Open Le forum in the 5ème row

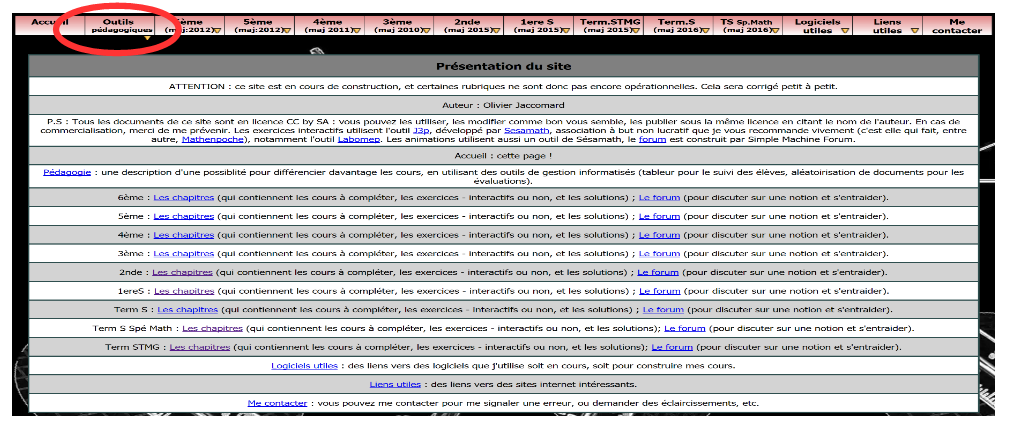[660, 217]
